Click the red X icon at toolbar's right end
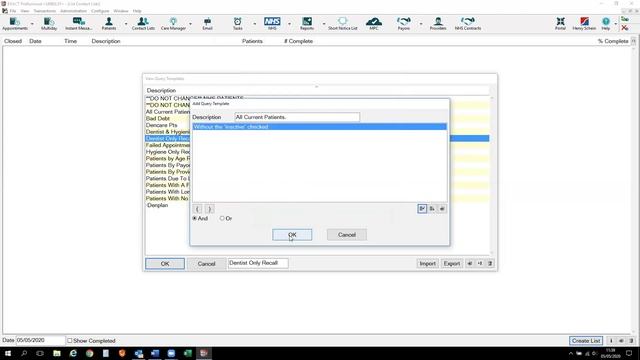 624,28
